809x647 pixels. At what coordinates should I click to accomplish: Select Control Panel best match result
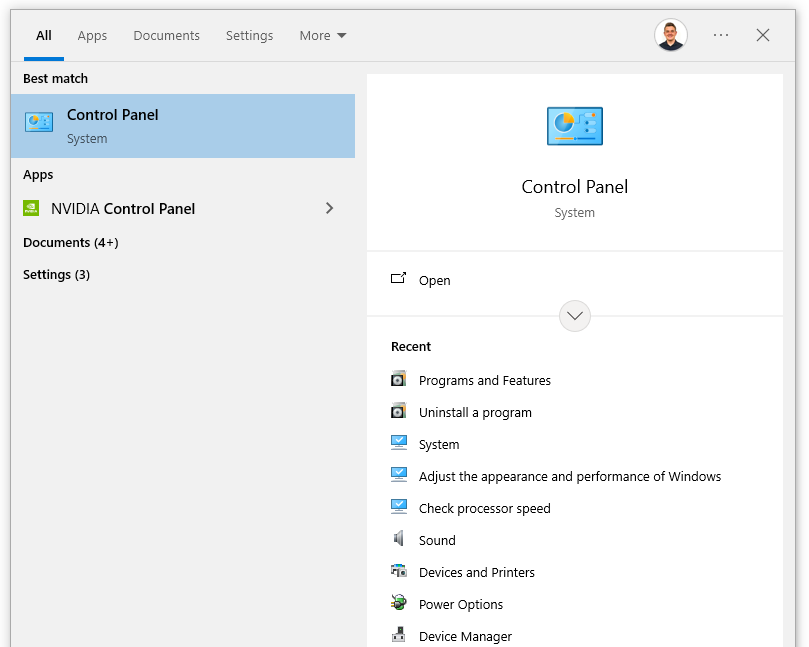point(183,126)
